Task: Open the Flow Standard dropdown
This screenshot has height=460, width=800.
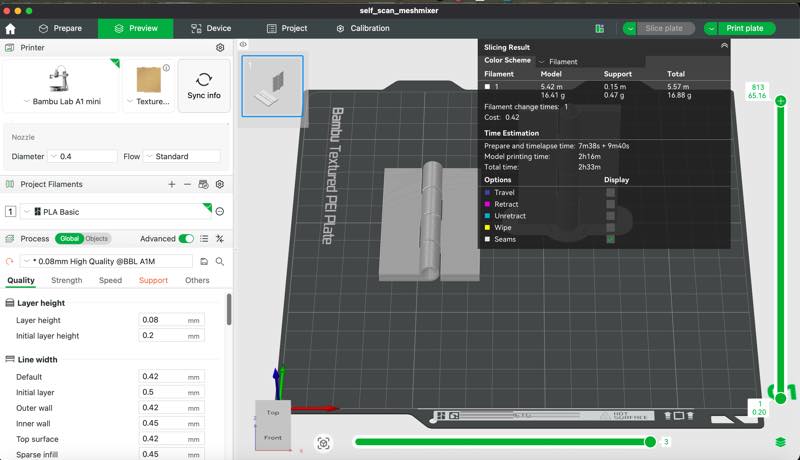Action: pyautogui.click(x=182, y=157)
